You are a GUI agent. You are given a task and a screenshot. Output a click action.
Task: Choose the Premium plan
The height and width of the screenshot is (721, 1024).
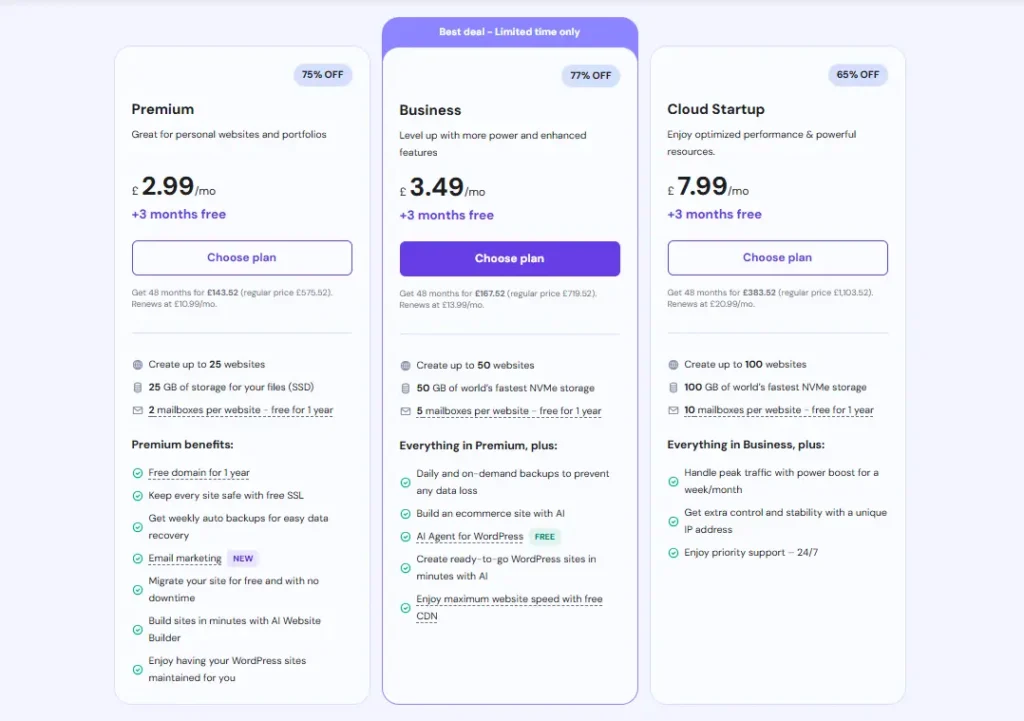pyautogui.click(x=242, y=257)
